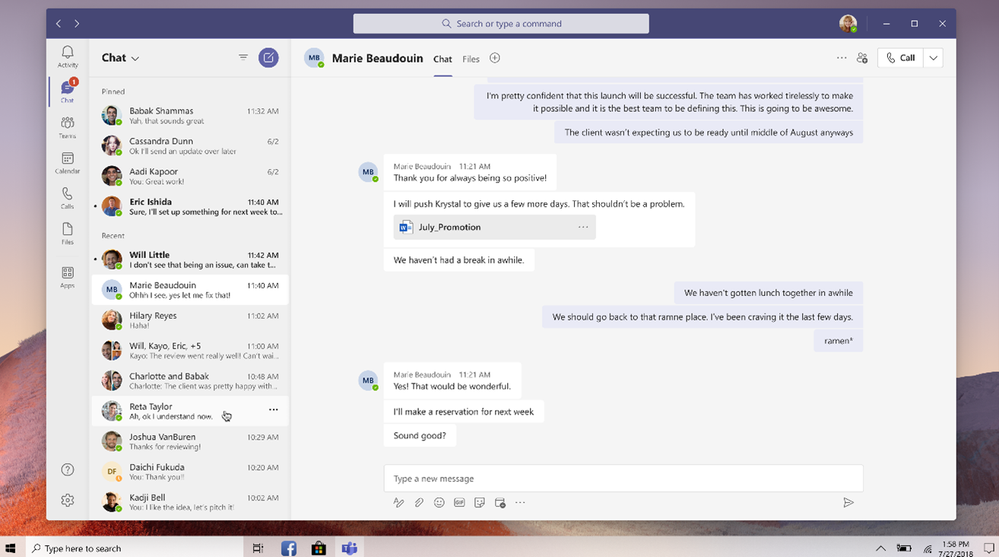Go forward with the navigation arrow
Image resolution: width=999 pixels, height=557 pixels.
click(76, 24)
